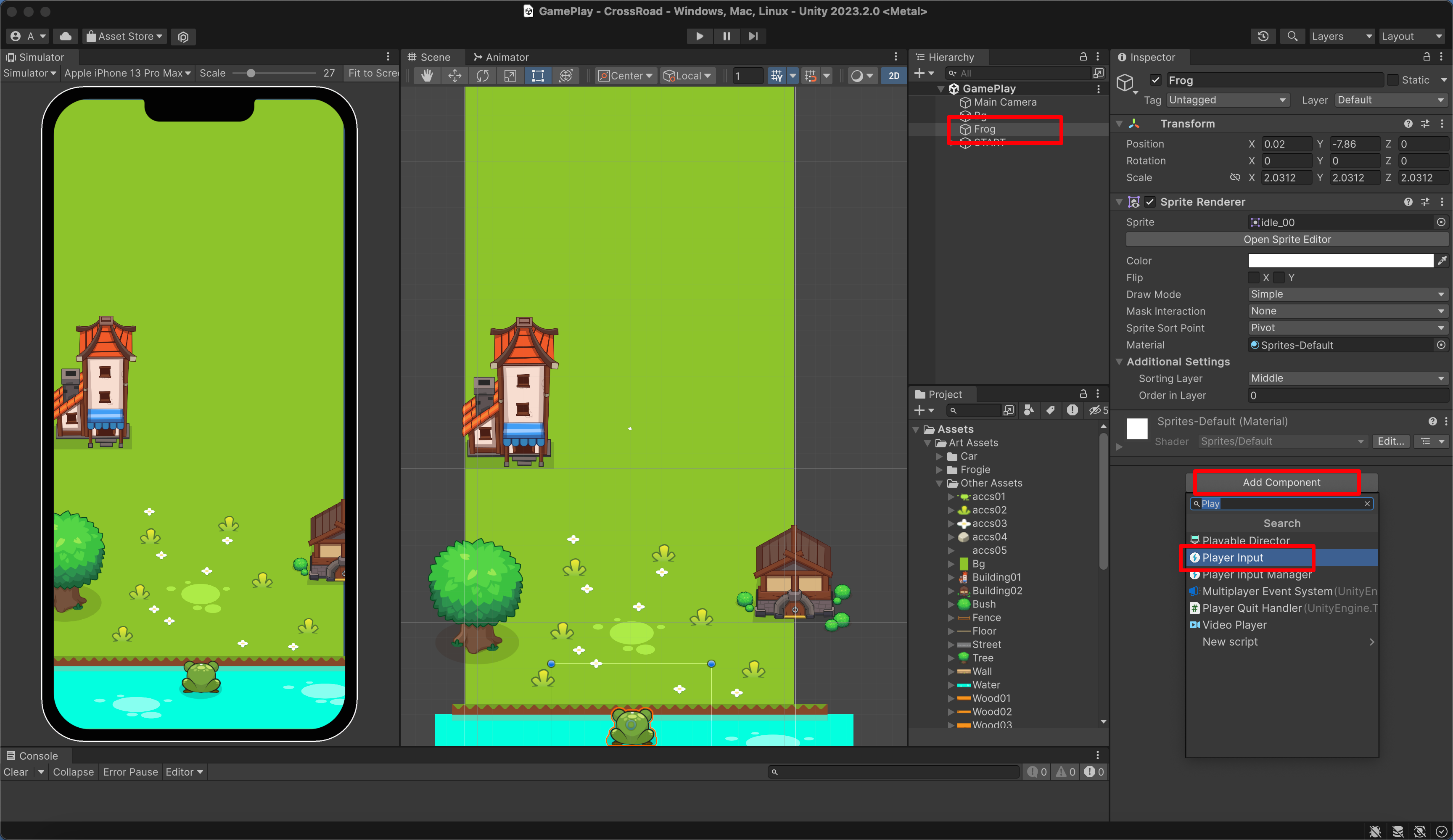Click the Project search by label icon
This screenshot has width=1453, height=840.
click(1051, 410)
